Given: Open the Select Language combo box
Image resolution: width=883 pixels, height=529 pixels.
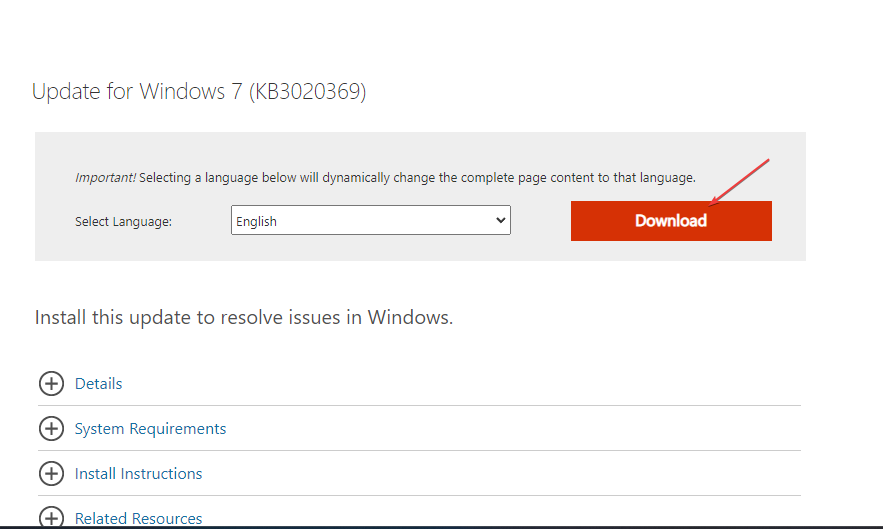Looking at the screenshot, I should click(370, 221).
